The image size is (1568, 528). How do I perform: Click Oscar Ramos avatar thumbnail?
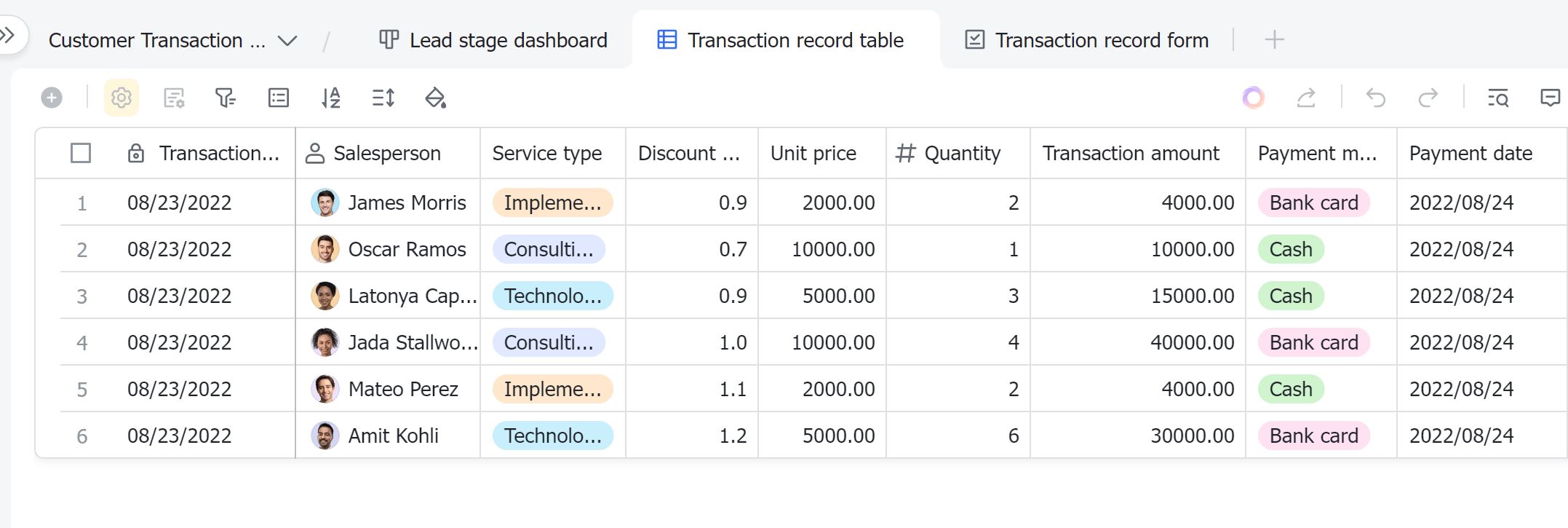(325, 249)
